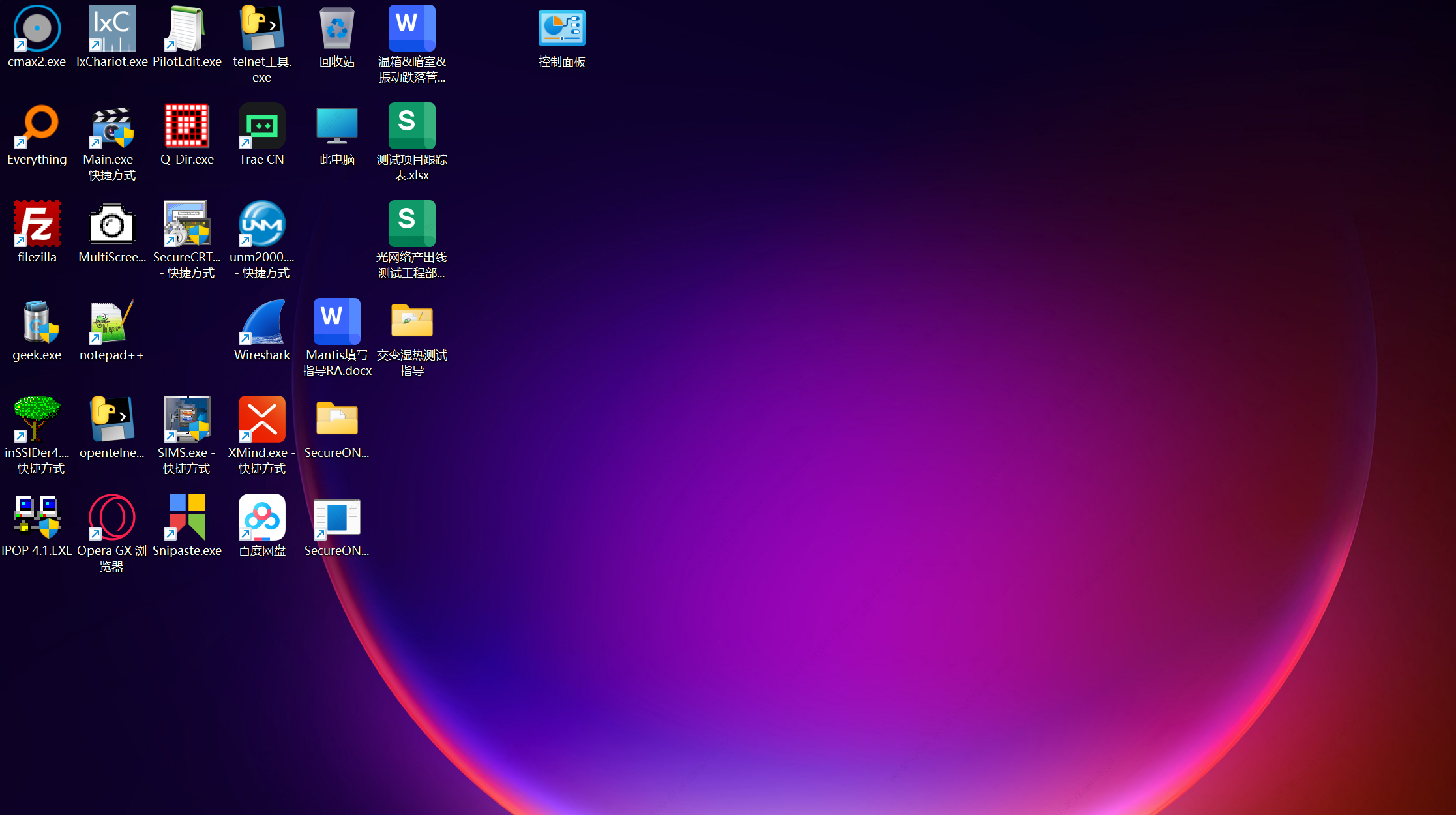Select the IPOP 4.1.EXE icon

pos(37,526)
